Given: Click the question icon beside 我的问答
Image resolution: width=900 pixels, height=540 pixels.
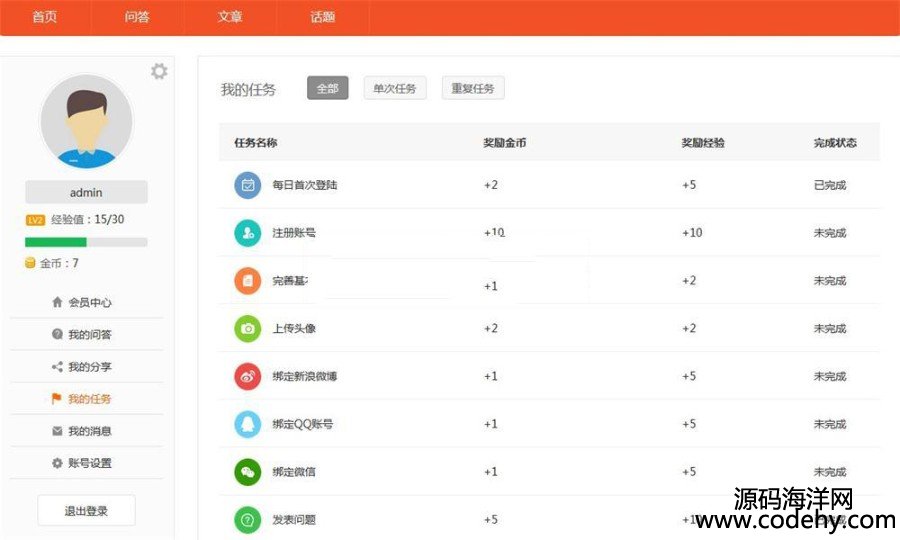Looking at the screenshot, I should pos(57,334).
